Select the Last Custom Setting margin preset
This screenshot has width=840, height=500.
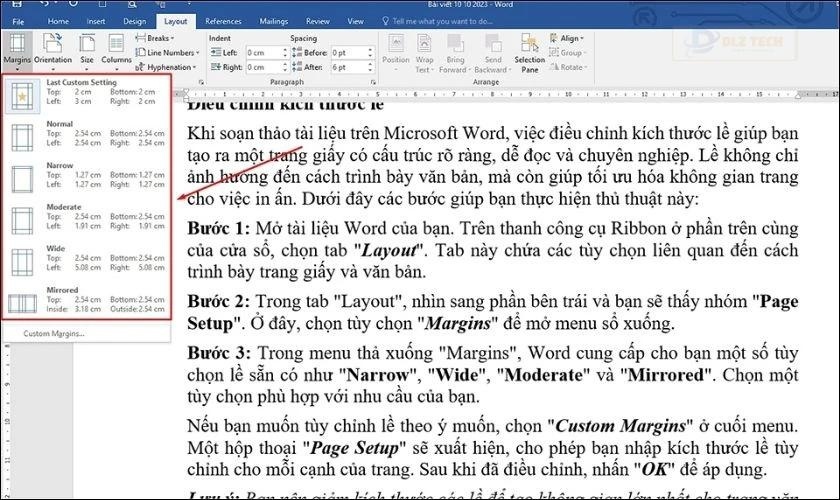pyautogui.click(x=87, y=95)
